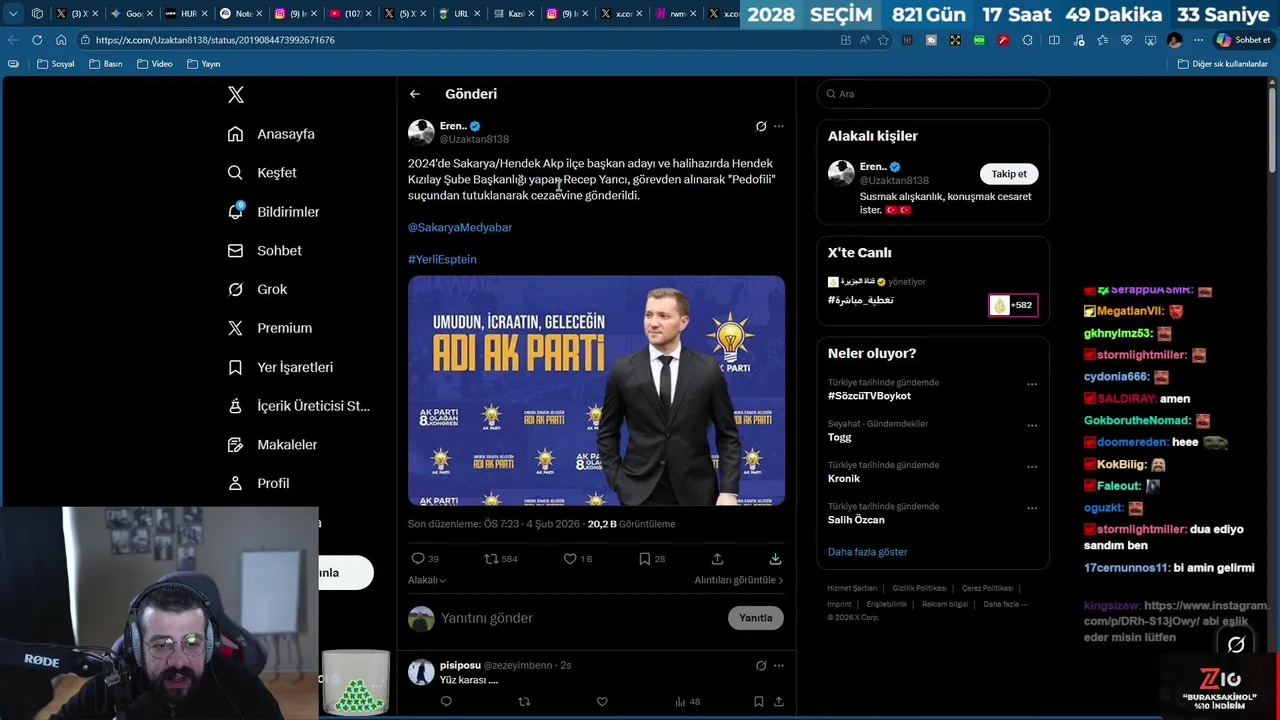
Task: Open Basın bookmarks folder
Action: coord(105,64)
